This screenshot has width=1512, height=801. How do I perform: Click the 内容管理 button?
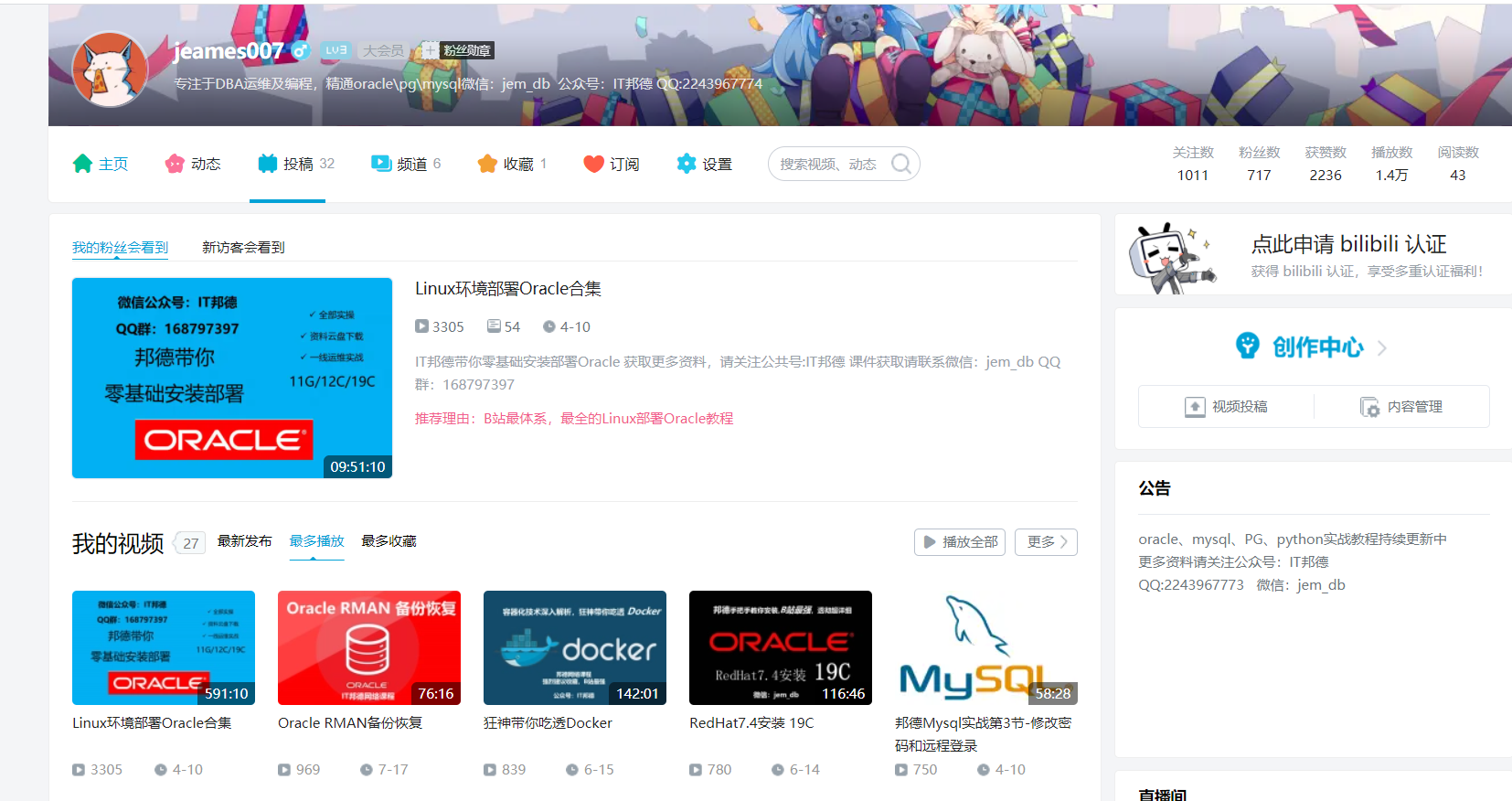1401,407
